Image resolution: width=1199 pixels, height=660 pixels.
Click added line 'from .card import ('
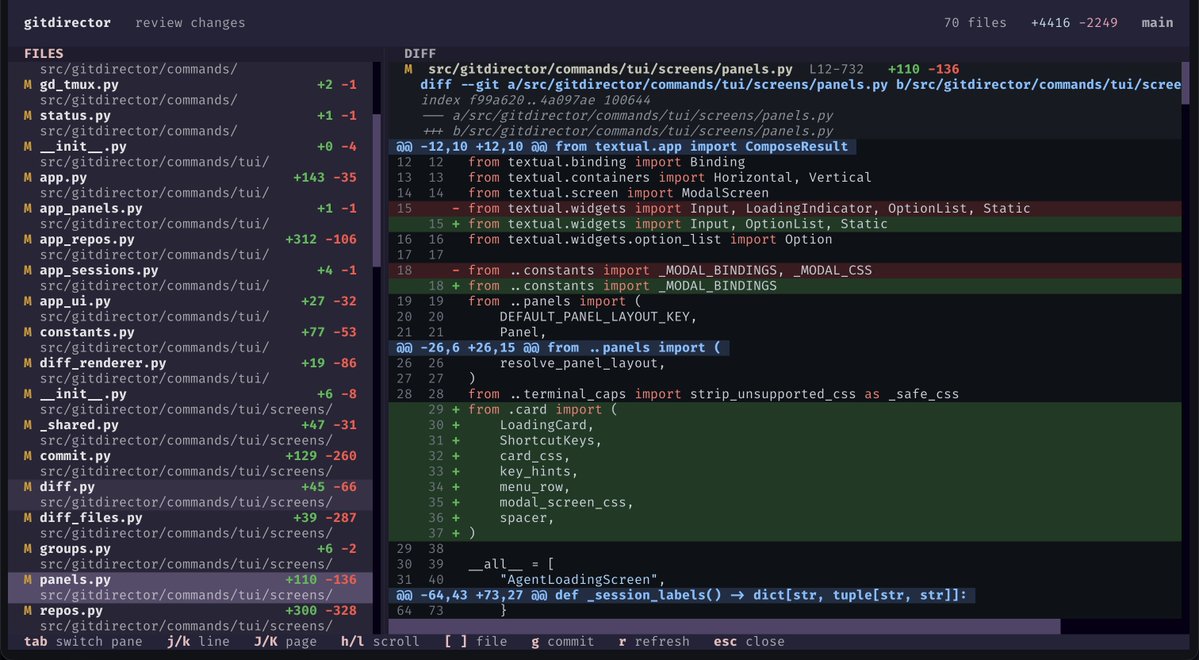[x=785, y=409]
